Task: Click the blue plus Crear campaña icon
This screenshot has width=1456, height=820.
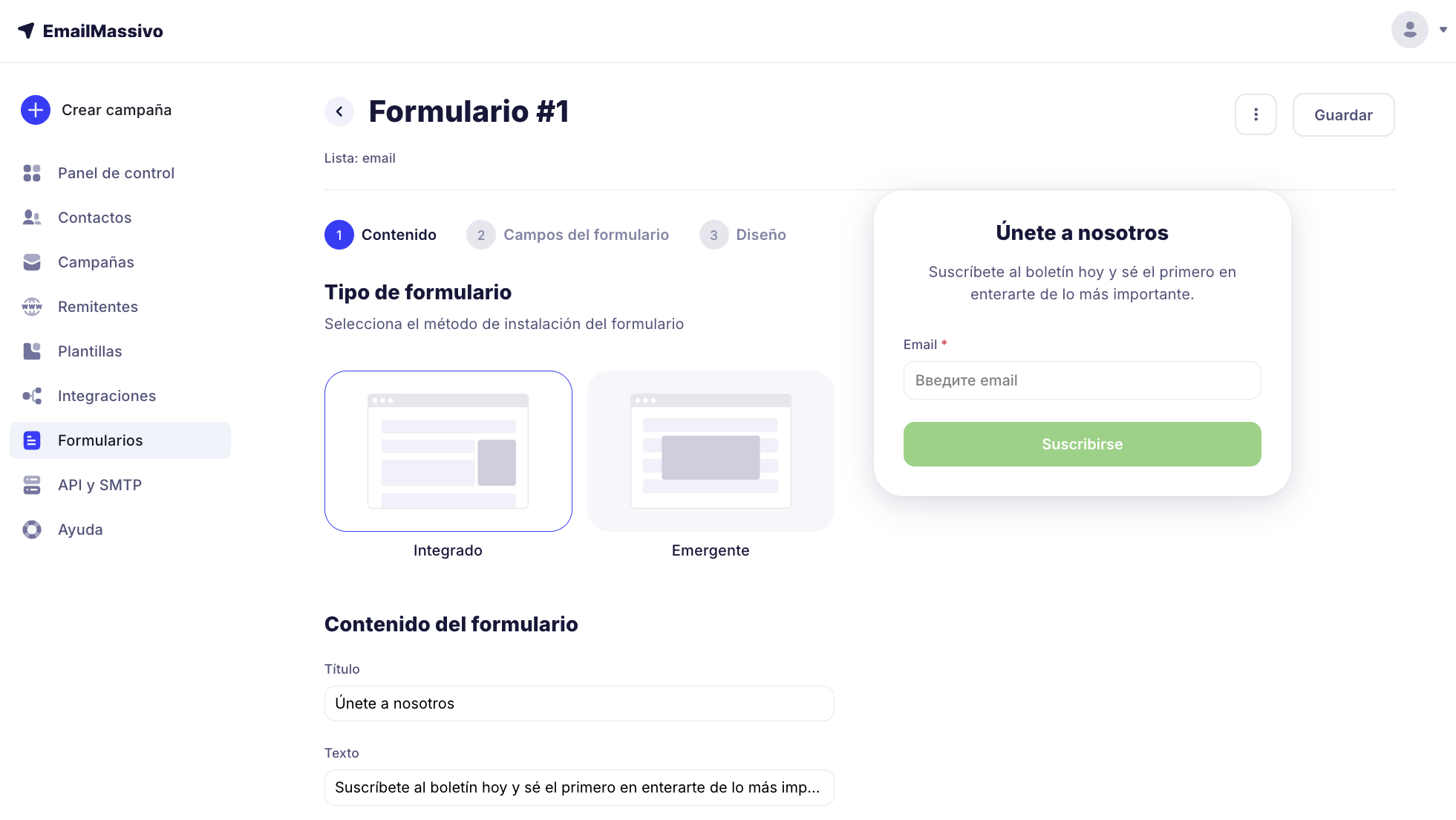Action: pyautogui.click(x=35, y=110)
